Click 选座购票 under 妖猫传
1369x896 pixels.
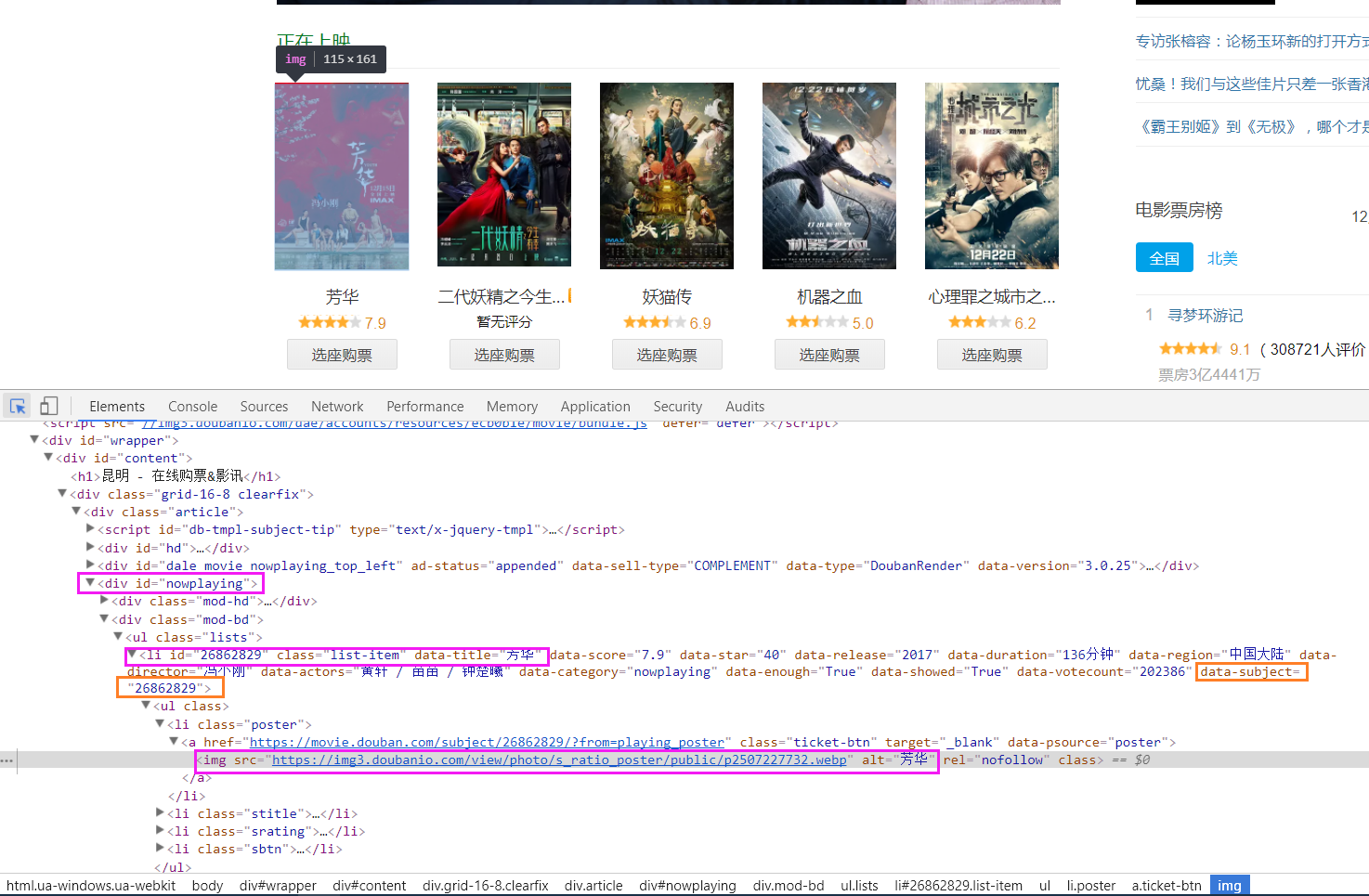(667, 355)
